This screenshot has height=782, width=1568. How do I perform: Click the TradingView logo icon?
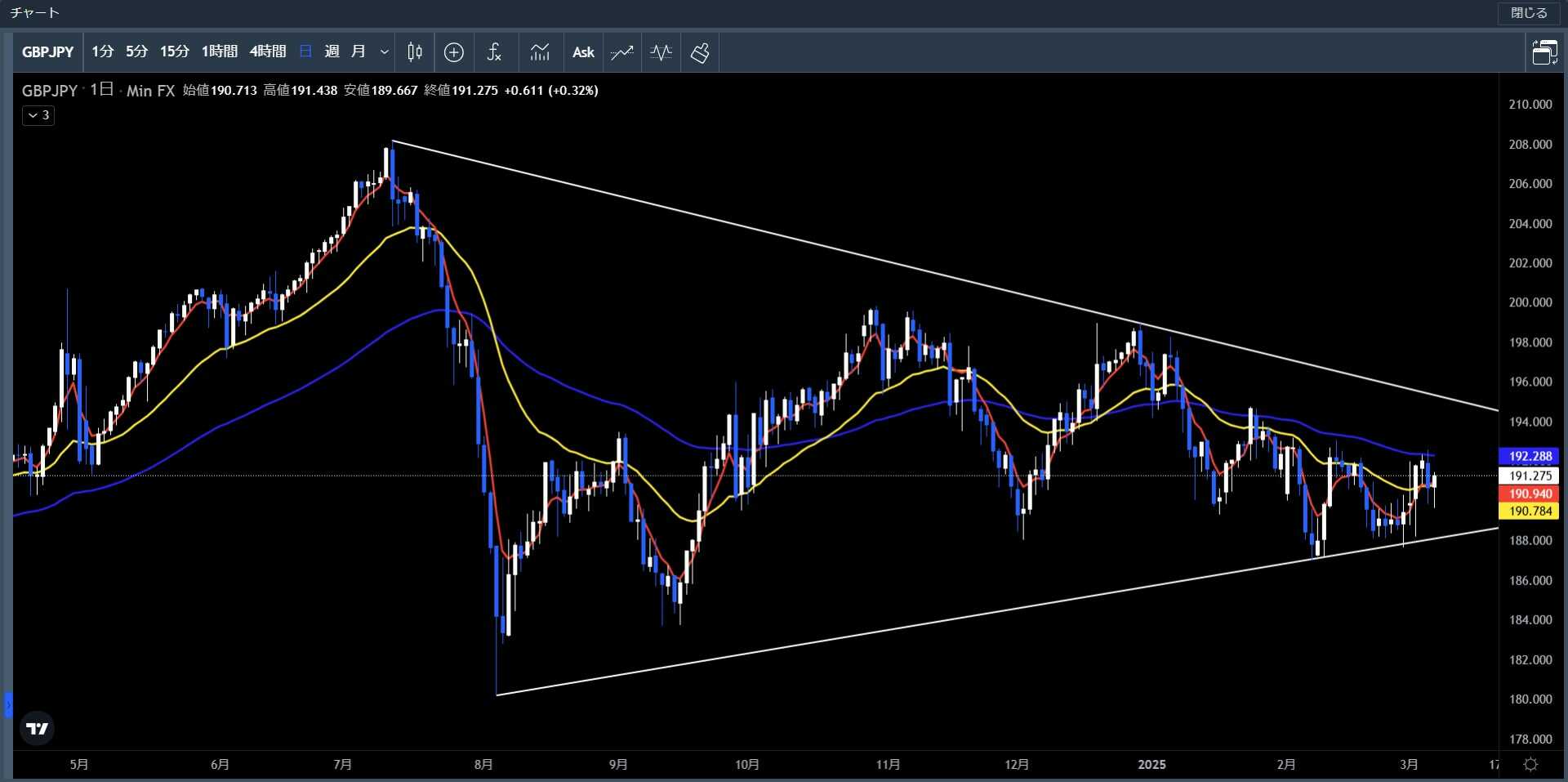click(37, 728)
